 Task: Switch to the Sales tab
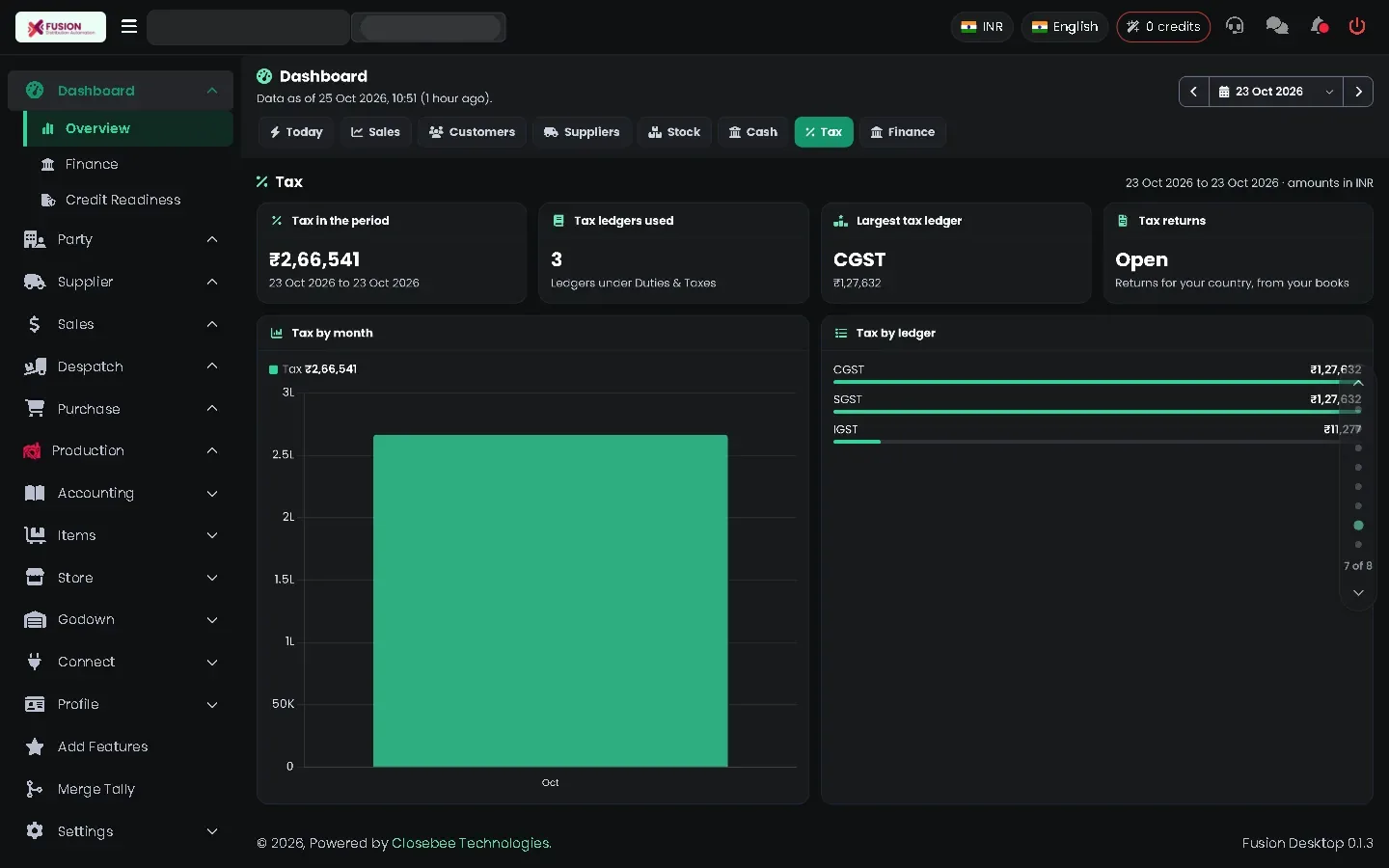tap(375, 132)
